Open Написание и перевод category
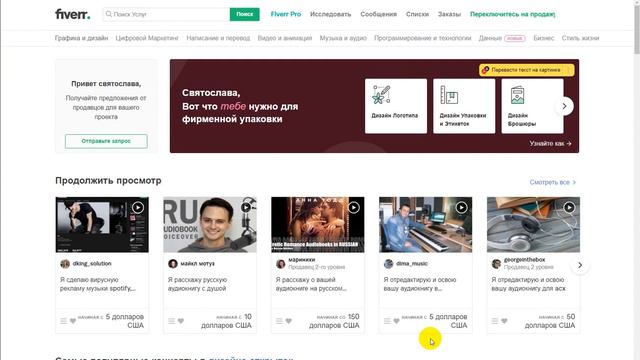The image size is (640, 360). pos(218,38)
